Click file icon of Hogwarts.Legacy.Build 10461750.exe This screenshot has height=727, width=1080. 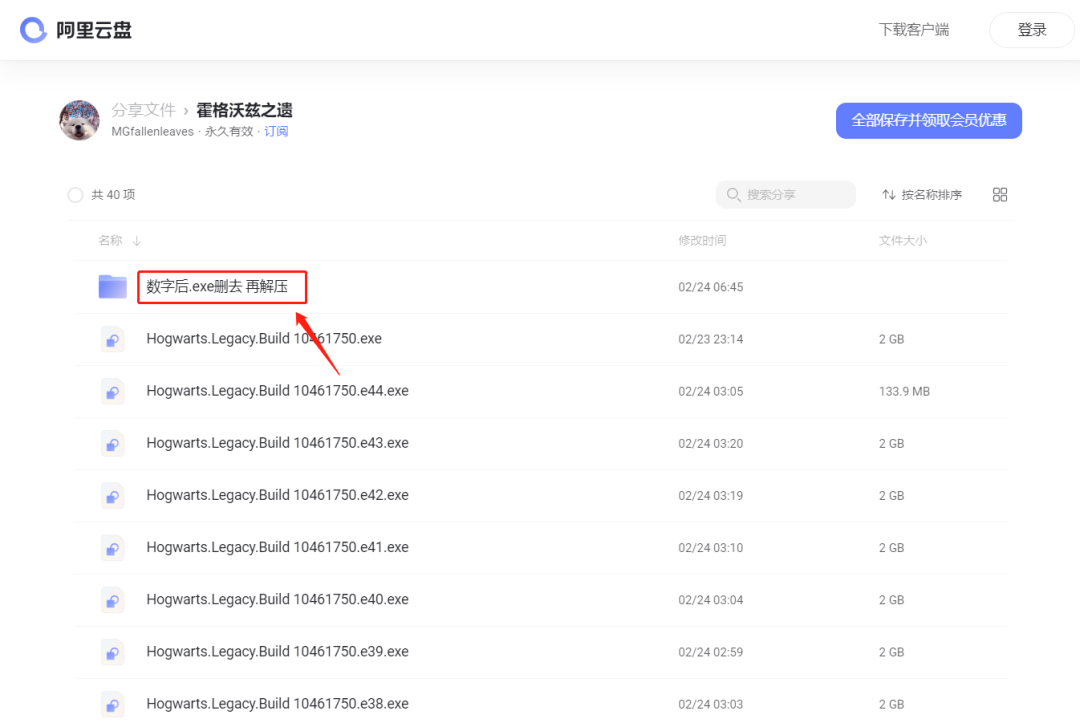112,339
